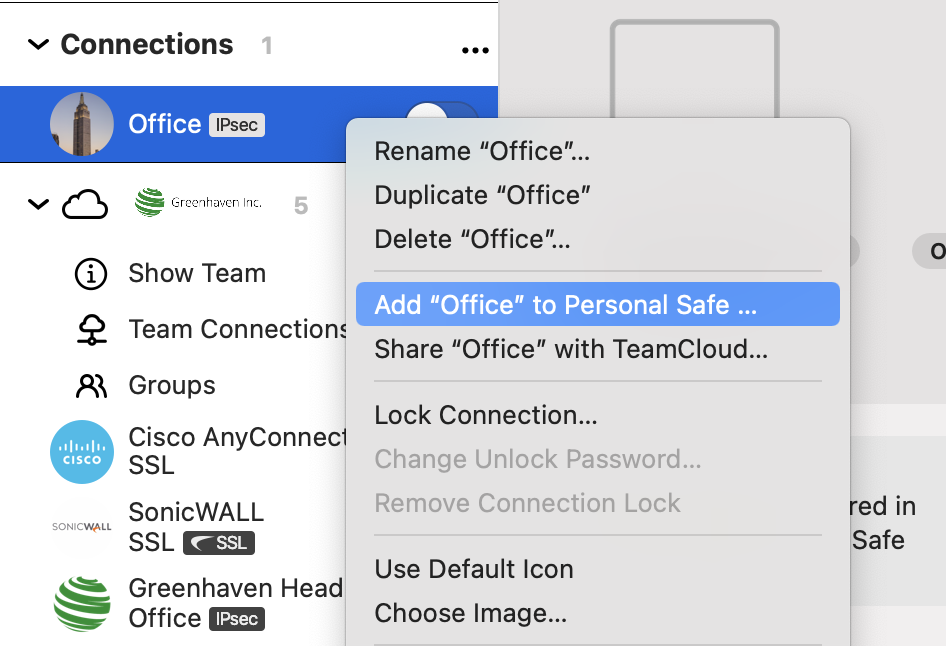Viewport: 946px width, 646px height.
Task: Click the Office connection skyscraper avatar
Action: pyautogui.click(x=81, y=124)
